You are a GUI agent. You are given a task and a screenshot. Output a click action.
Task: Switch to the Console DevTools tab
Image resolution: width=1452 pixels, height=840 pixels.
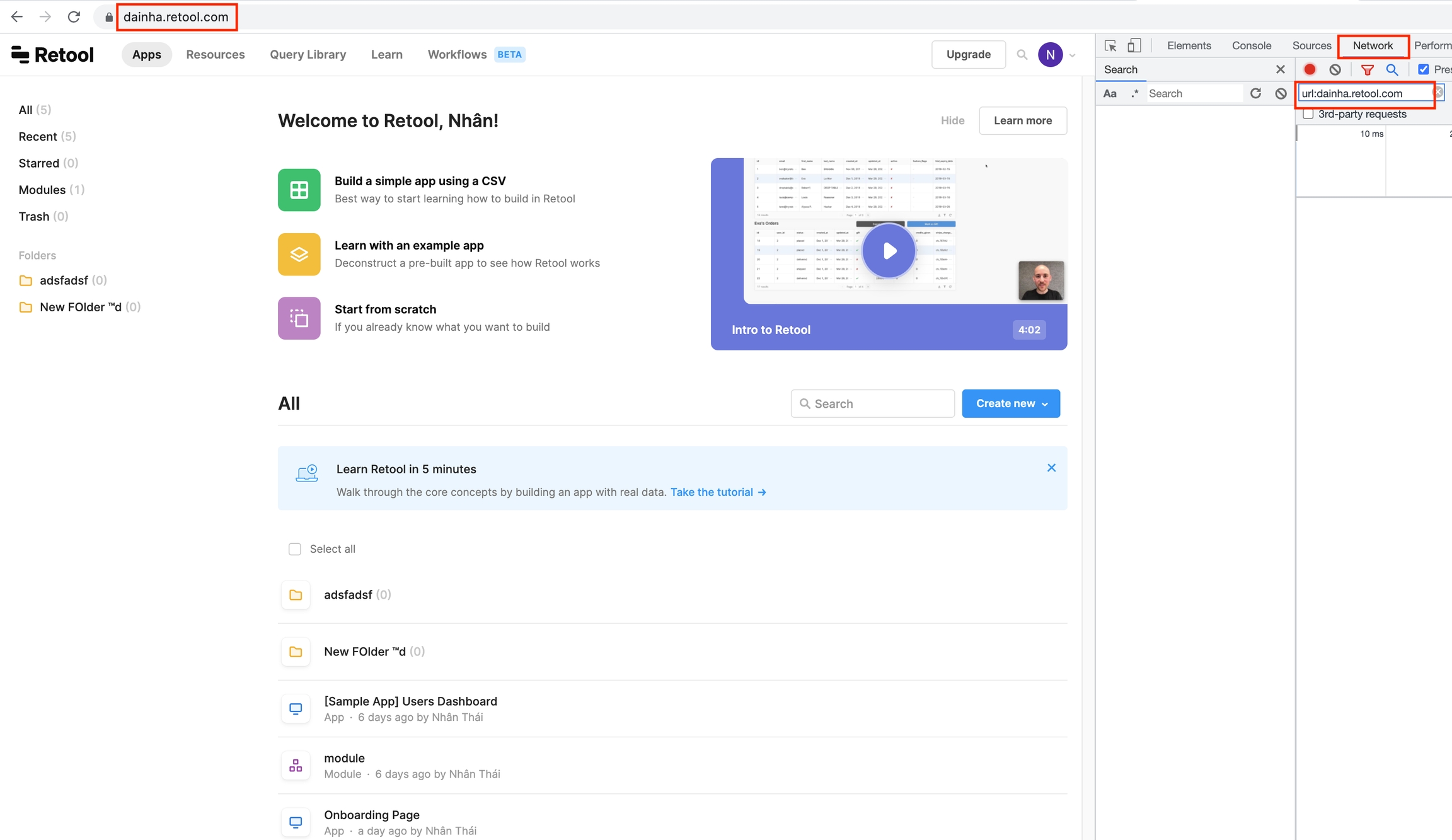(1251, 45)
